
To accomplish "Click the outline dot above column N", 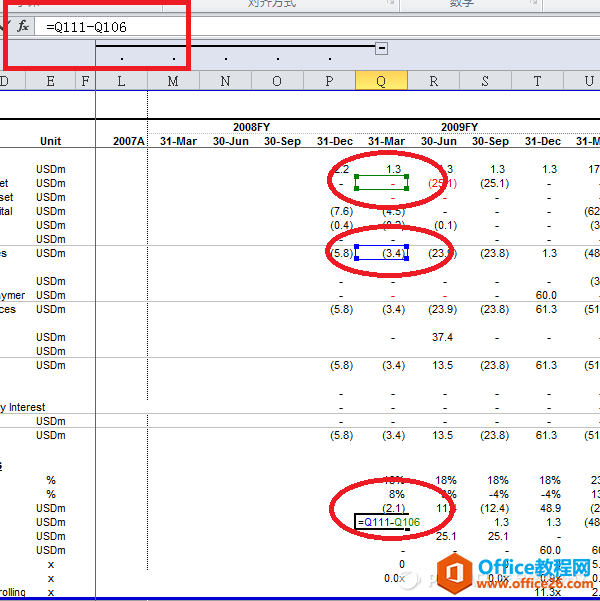I will tap(226, 59).
